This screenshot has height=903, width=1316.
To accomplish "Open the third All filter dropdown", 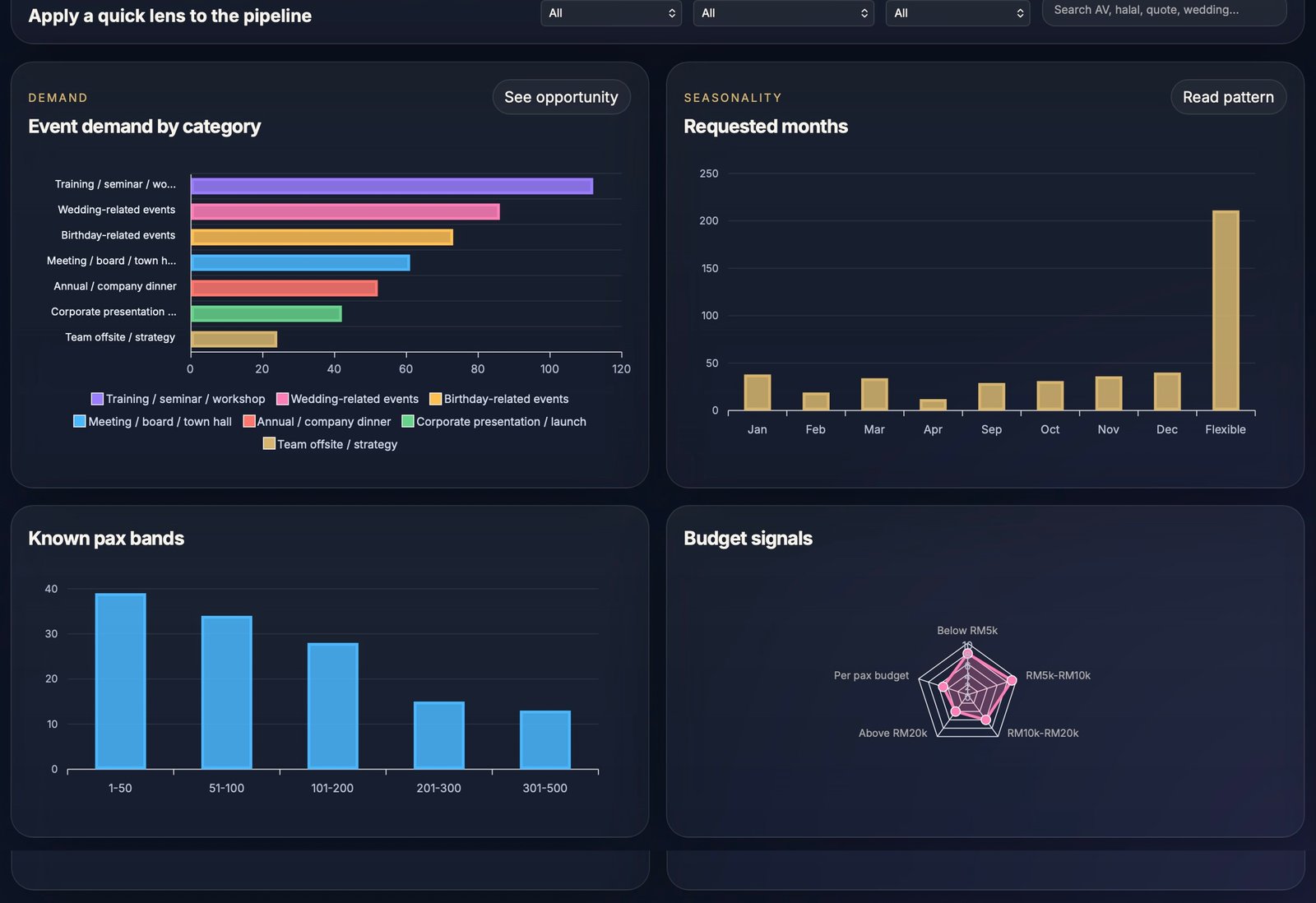I will pyautogui.click(x=957, y=13).
